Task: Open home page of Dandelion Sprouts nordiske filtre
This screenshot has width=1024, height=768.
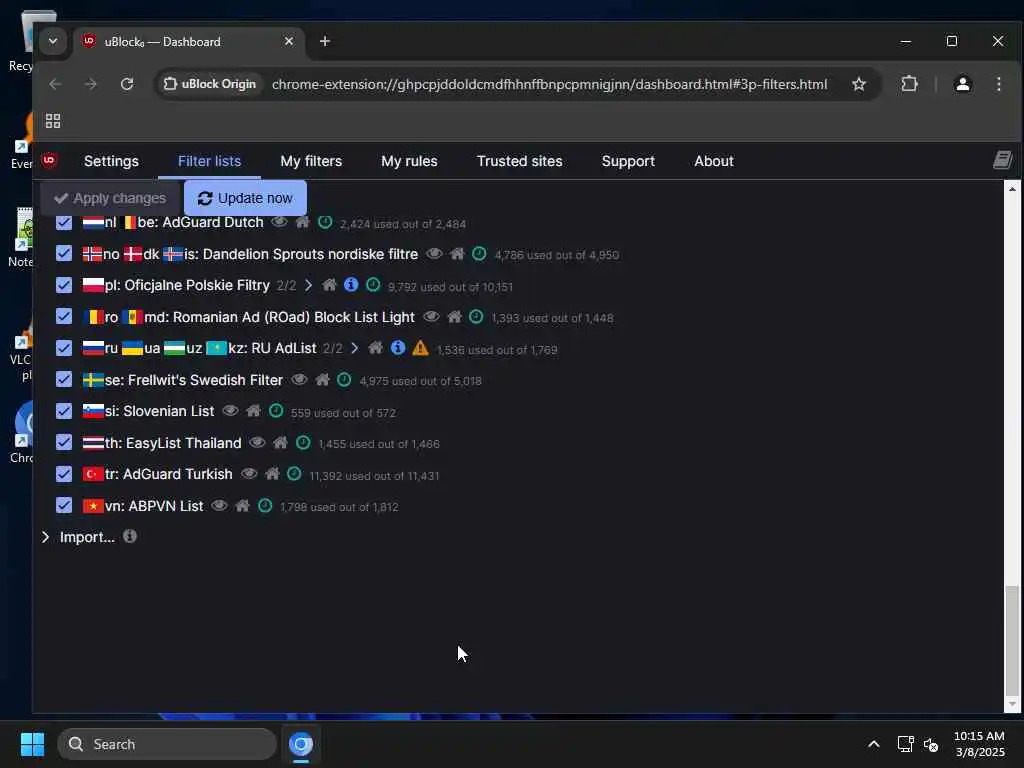Action: (457, 253)
